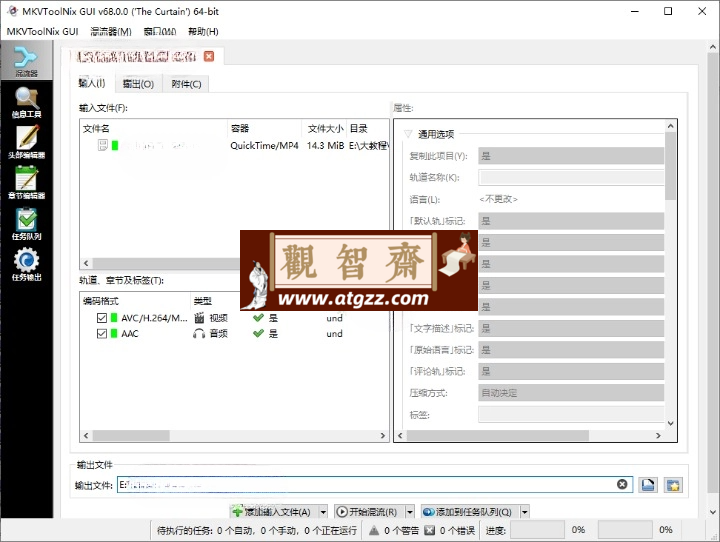The image size is (720, 542).
Task: Click the 14.3 MiB file size cell
Action: point(325,146)
